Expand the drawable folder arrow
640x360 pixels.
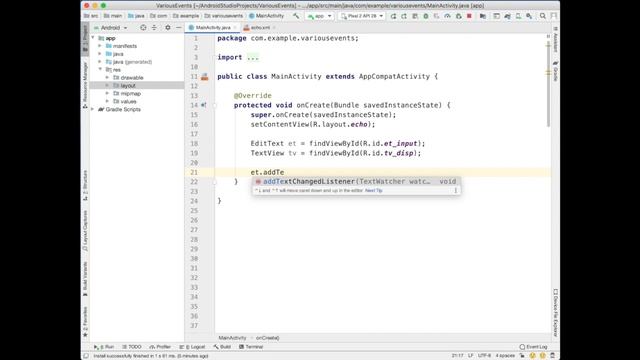pyautogui.click(x=107, y=78)
